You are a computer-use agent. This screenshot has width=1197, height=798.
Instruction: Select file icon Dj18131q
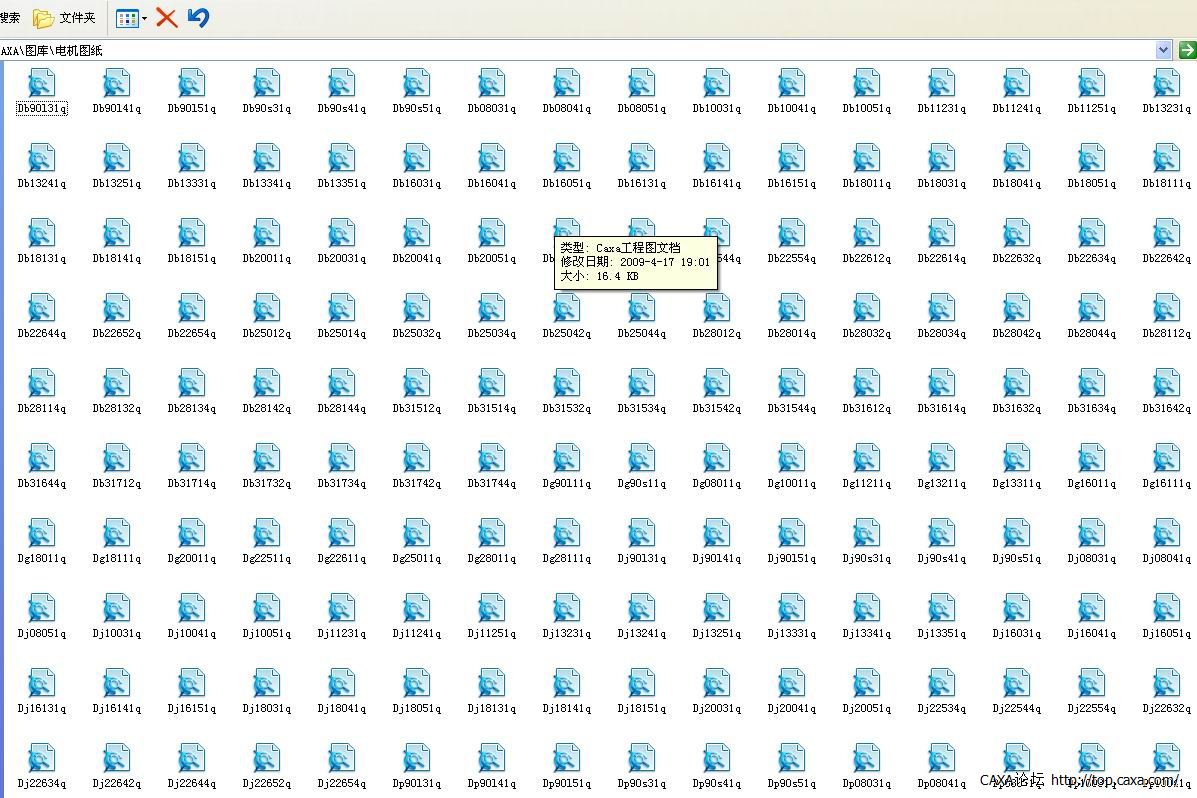(x=492, y=682)
